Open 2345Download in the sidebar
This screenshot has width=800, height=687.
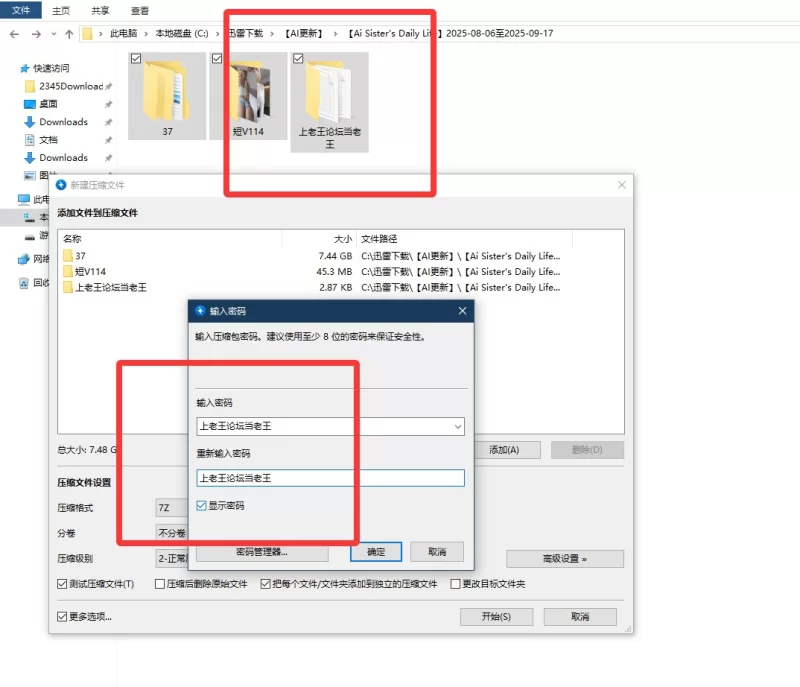click(70, 86)
